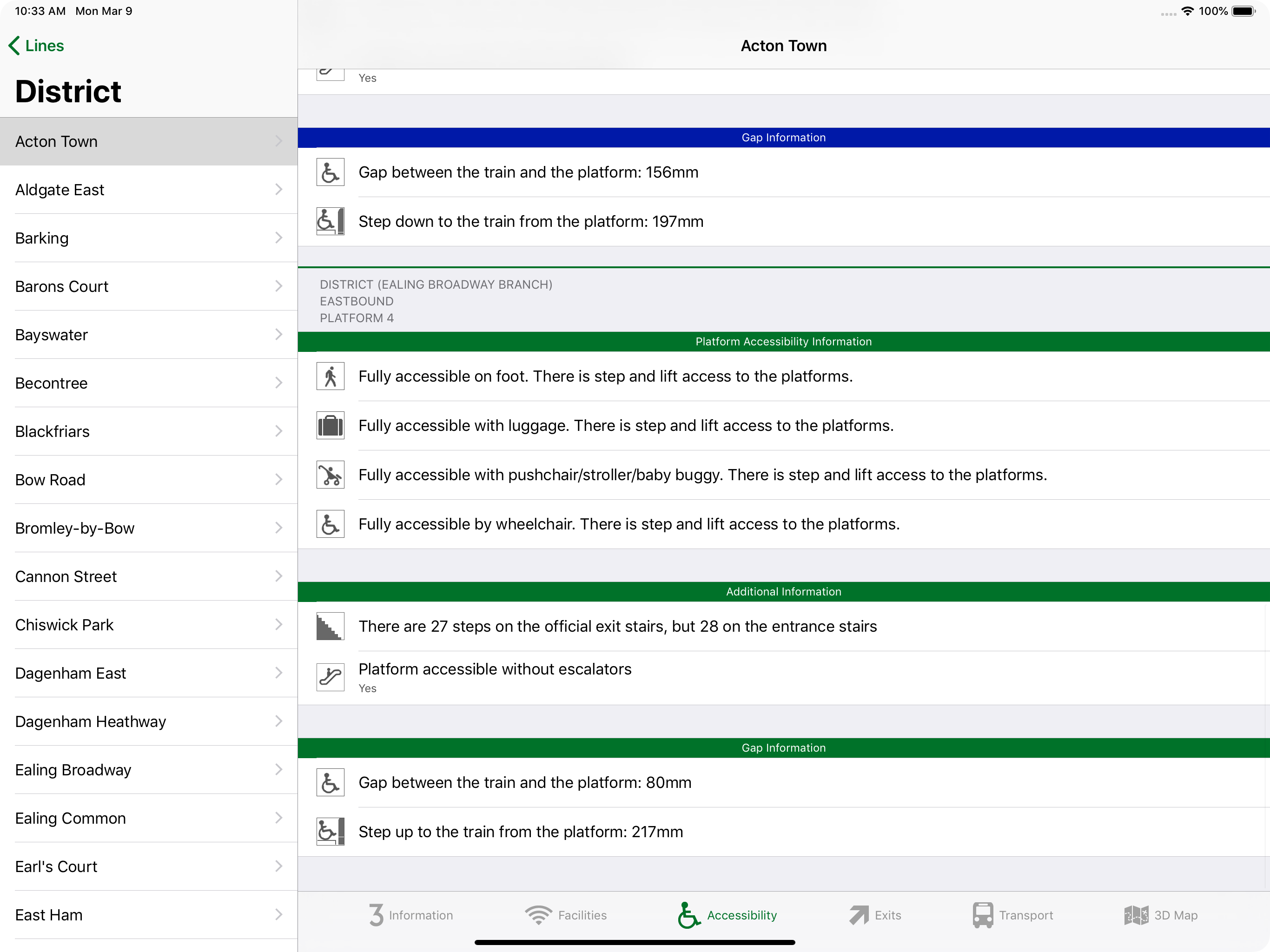Viewport: 1270px width, 952px height.
Task: Click the 156mm gap wheelchair icon
Action: click(330, 172)
